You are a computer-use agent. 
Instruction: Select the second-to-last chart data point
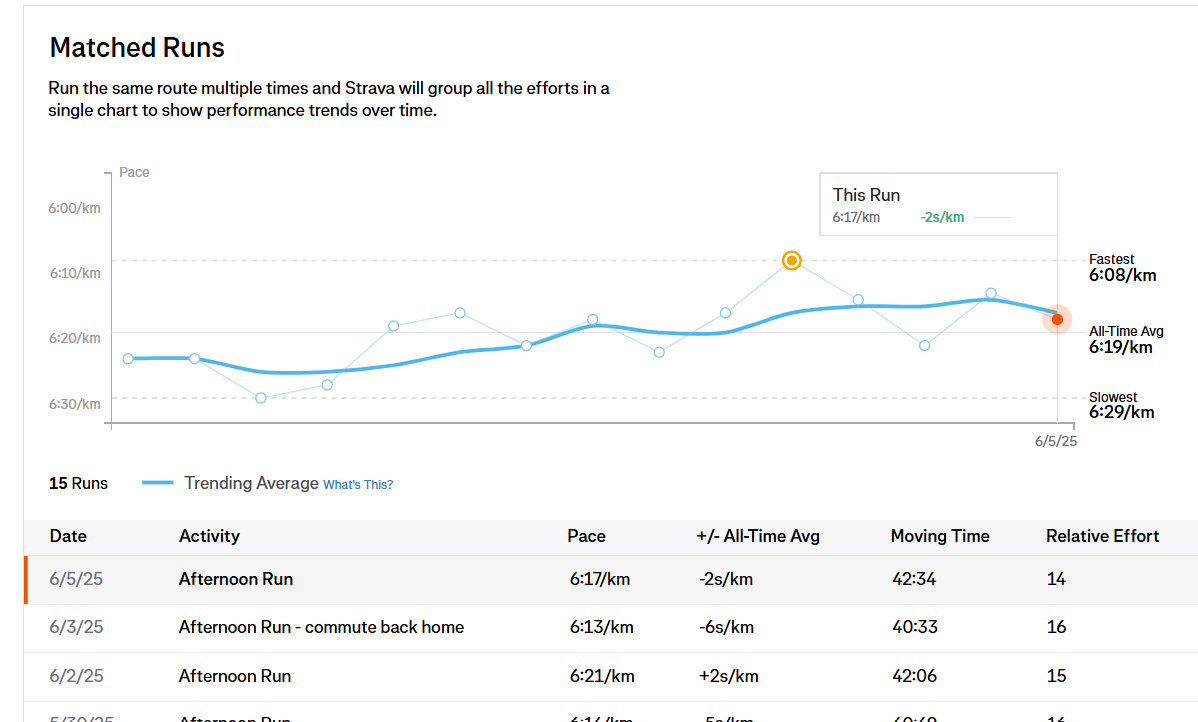click(x=991, y=293)
